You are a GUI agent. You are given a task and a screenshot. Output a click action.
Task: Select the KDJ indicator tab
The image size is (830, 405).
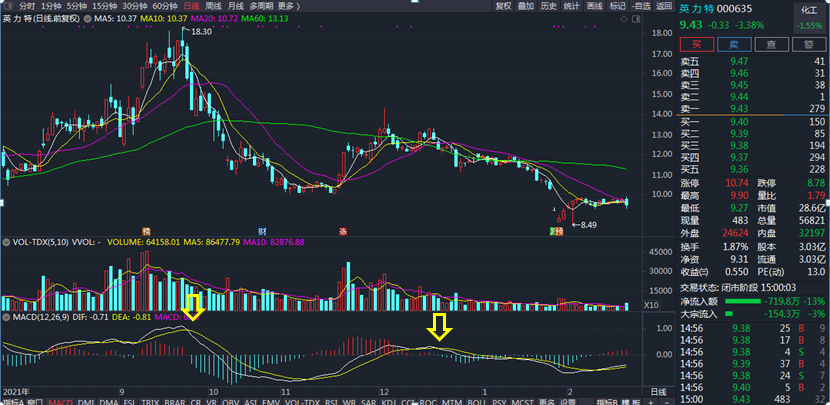point(388,402)
